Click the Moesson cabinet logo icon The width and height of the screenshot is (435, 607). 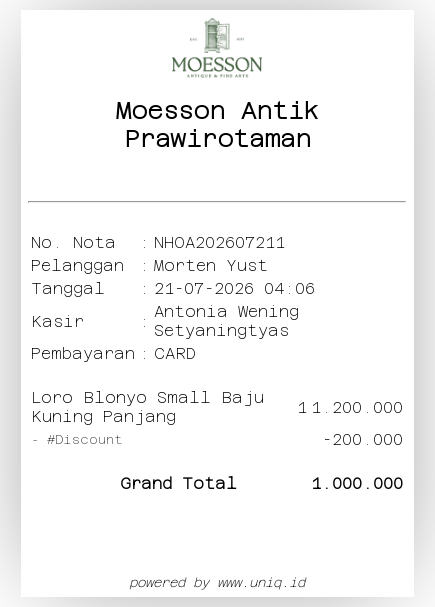(217, 35)
